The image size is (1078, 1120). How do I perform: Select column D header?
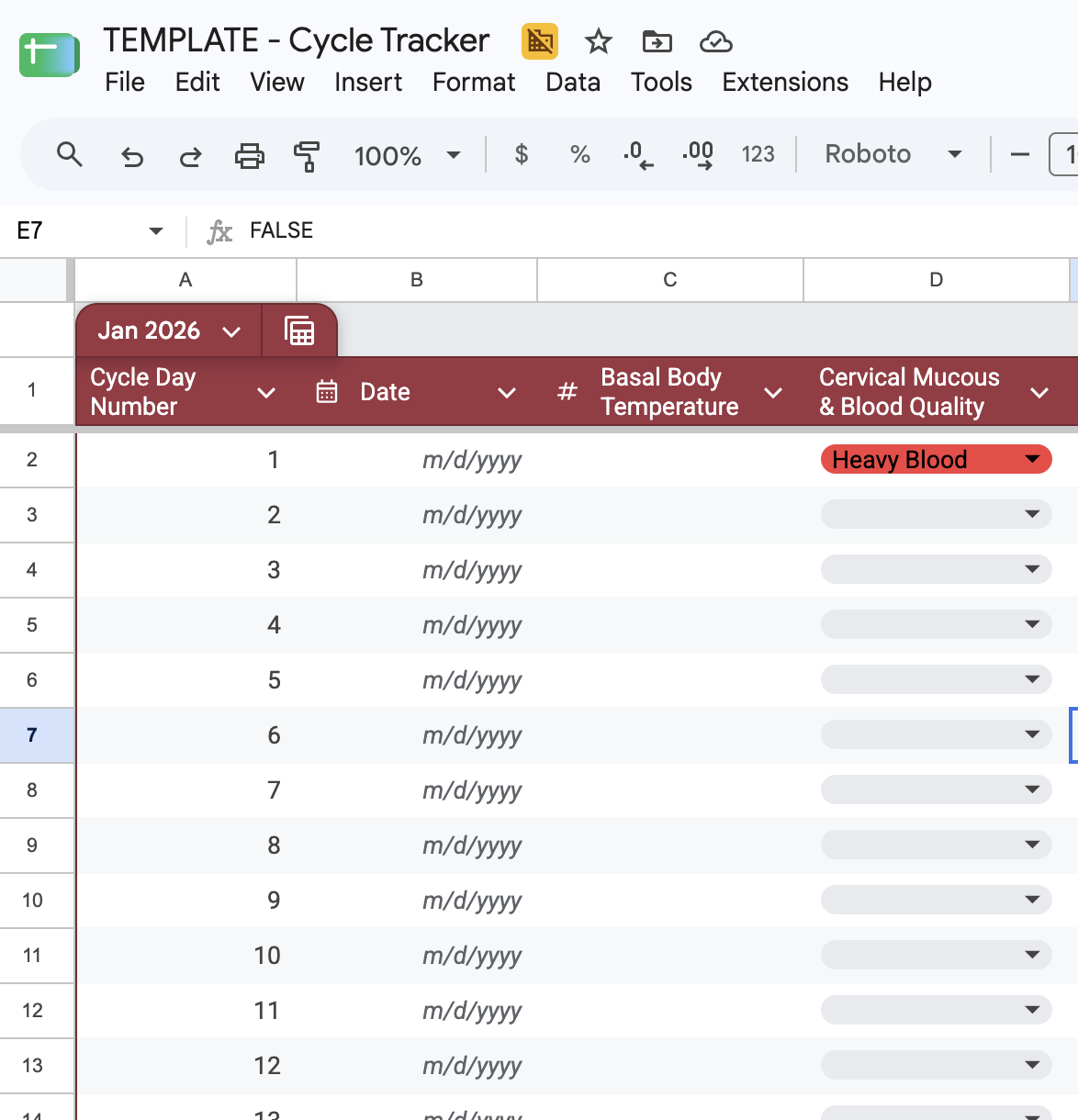click(937, 280)
